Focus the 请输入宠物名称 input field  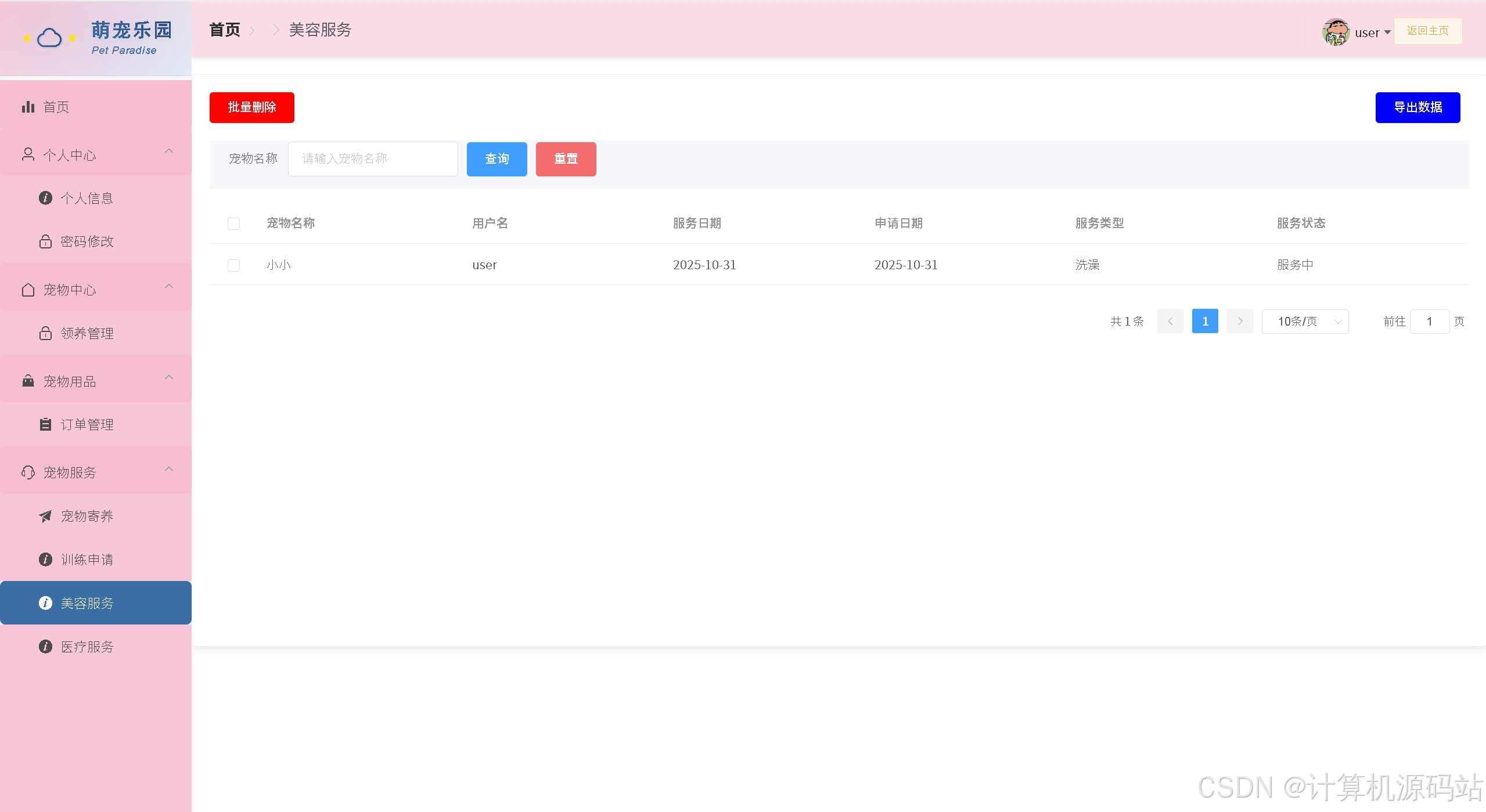coord(373,159)
